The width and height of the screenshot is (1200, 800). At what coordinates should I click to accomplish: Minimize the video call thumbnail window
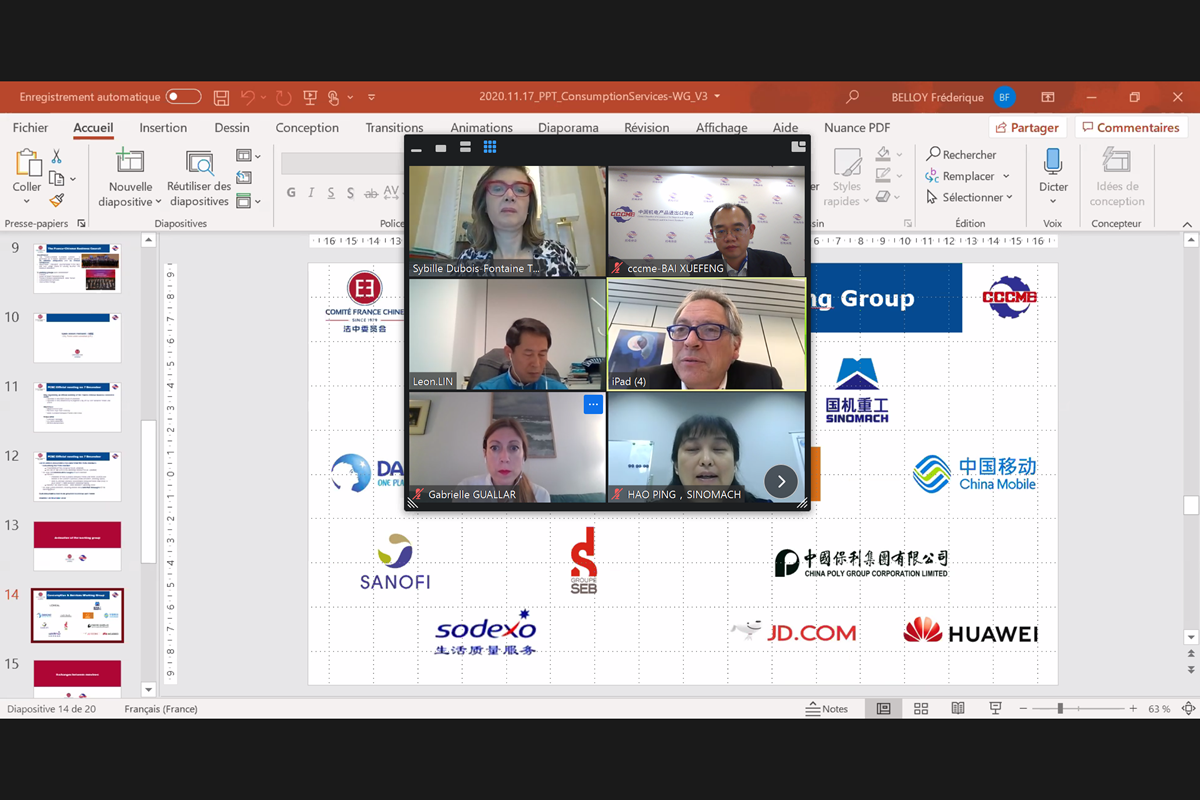(417, 148)
